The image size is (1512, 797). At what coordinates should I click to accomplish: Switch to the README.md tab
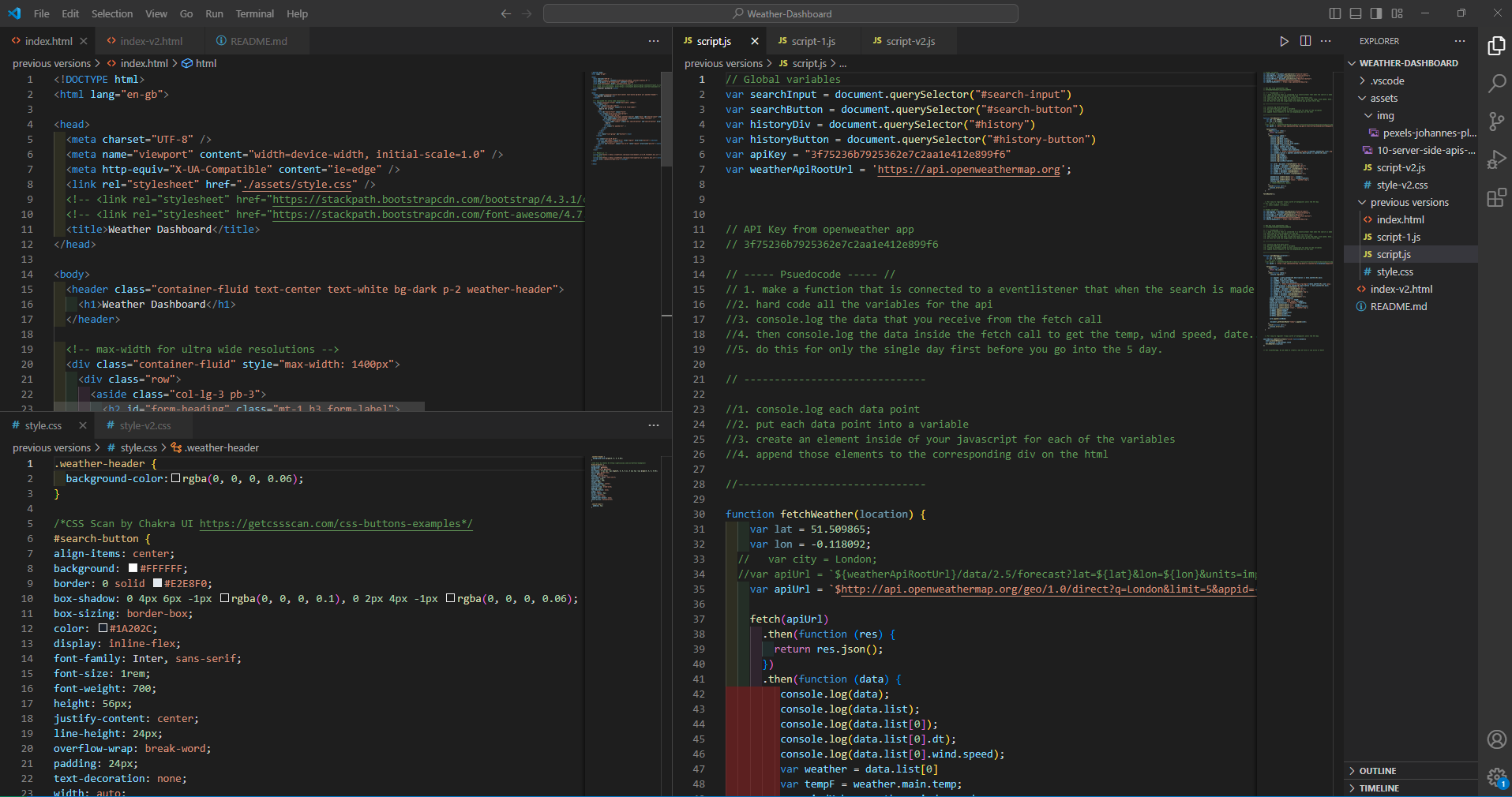(x=257, y=41)
